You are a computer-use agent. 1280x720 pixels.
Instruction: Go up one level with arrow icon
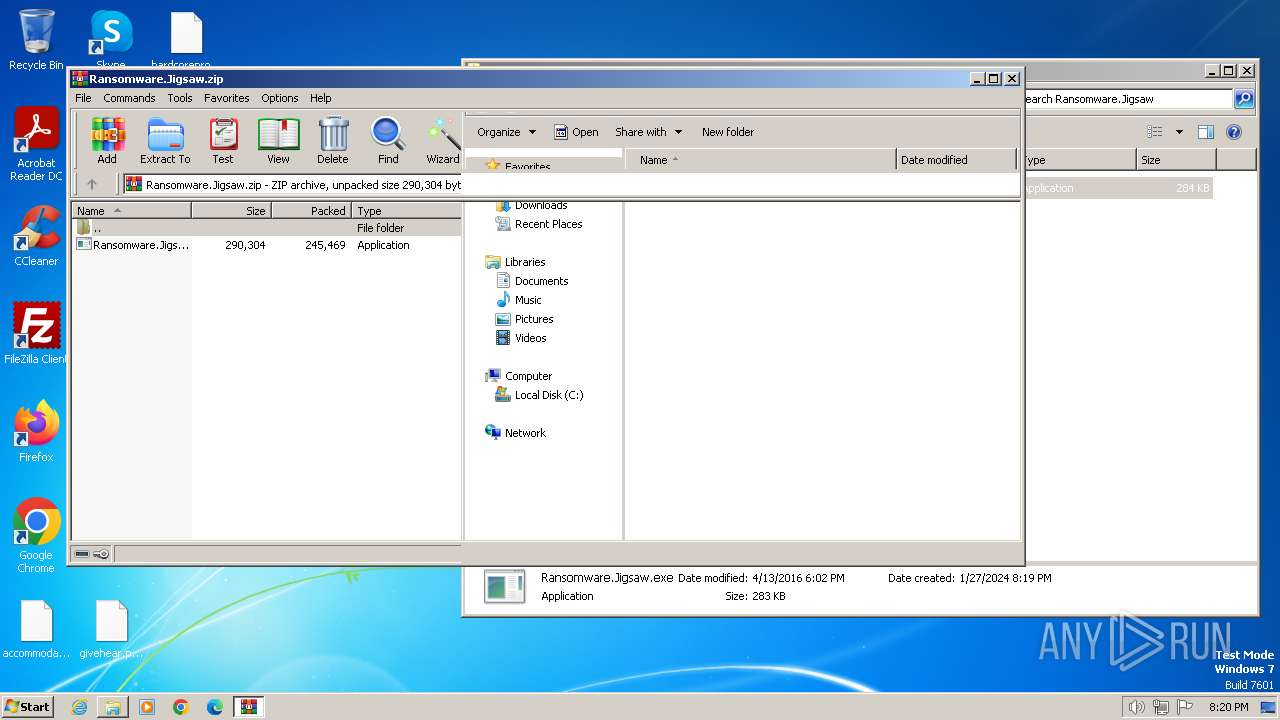tap(92, 184)
